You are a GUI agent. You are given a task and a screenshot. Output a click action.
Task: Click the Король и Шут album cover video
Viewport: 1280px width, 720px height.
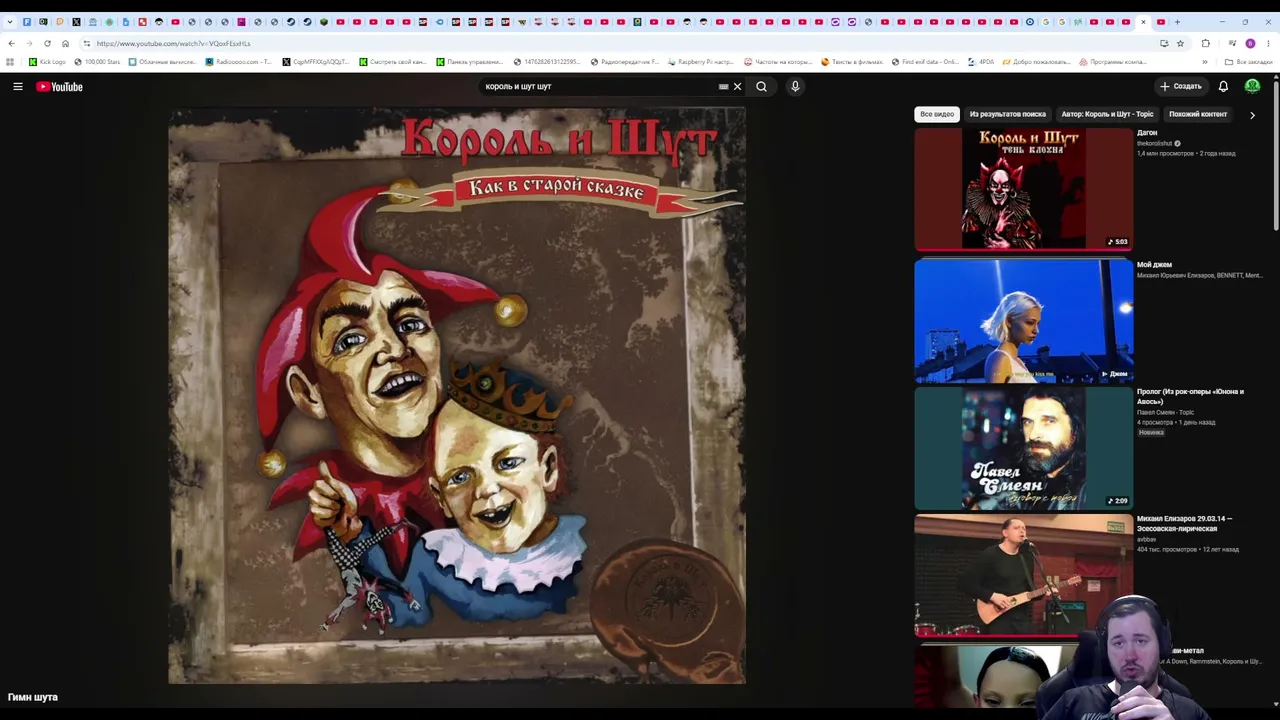coord(457,396)
